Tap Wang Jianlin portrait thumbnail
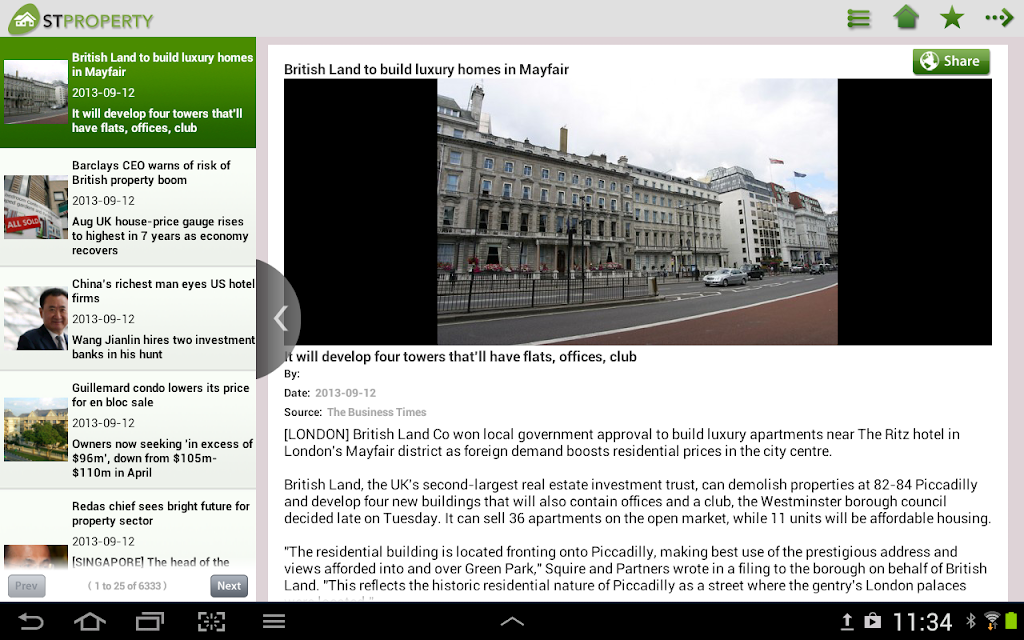1024x640 pixels. click(36, 319)
